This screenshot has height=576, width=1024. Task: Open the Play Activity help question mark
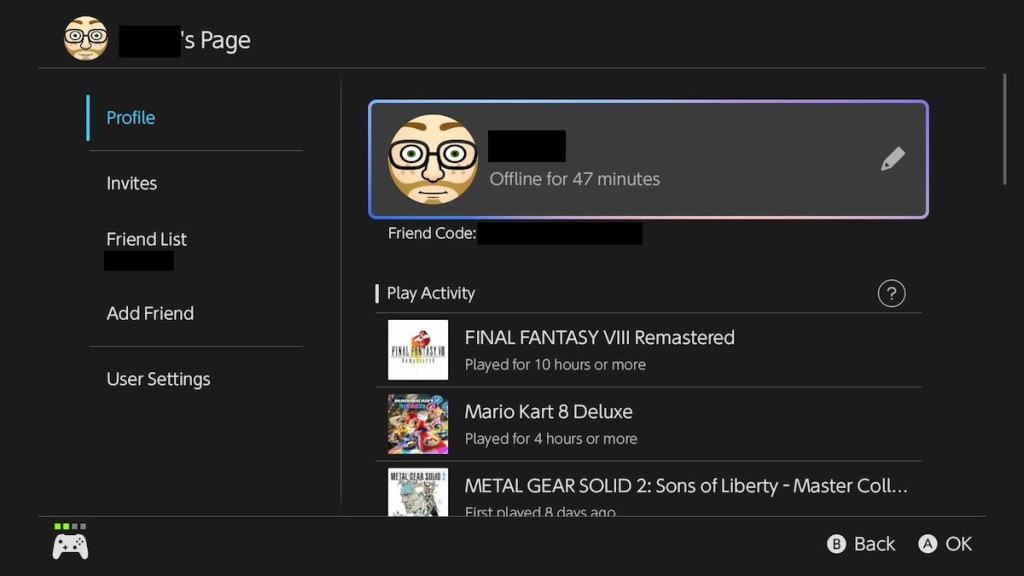[891, 293]
